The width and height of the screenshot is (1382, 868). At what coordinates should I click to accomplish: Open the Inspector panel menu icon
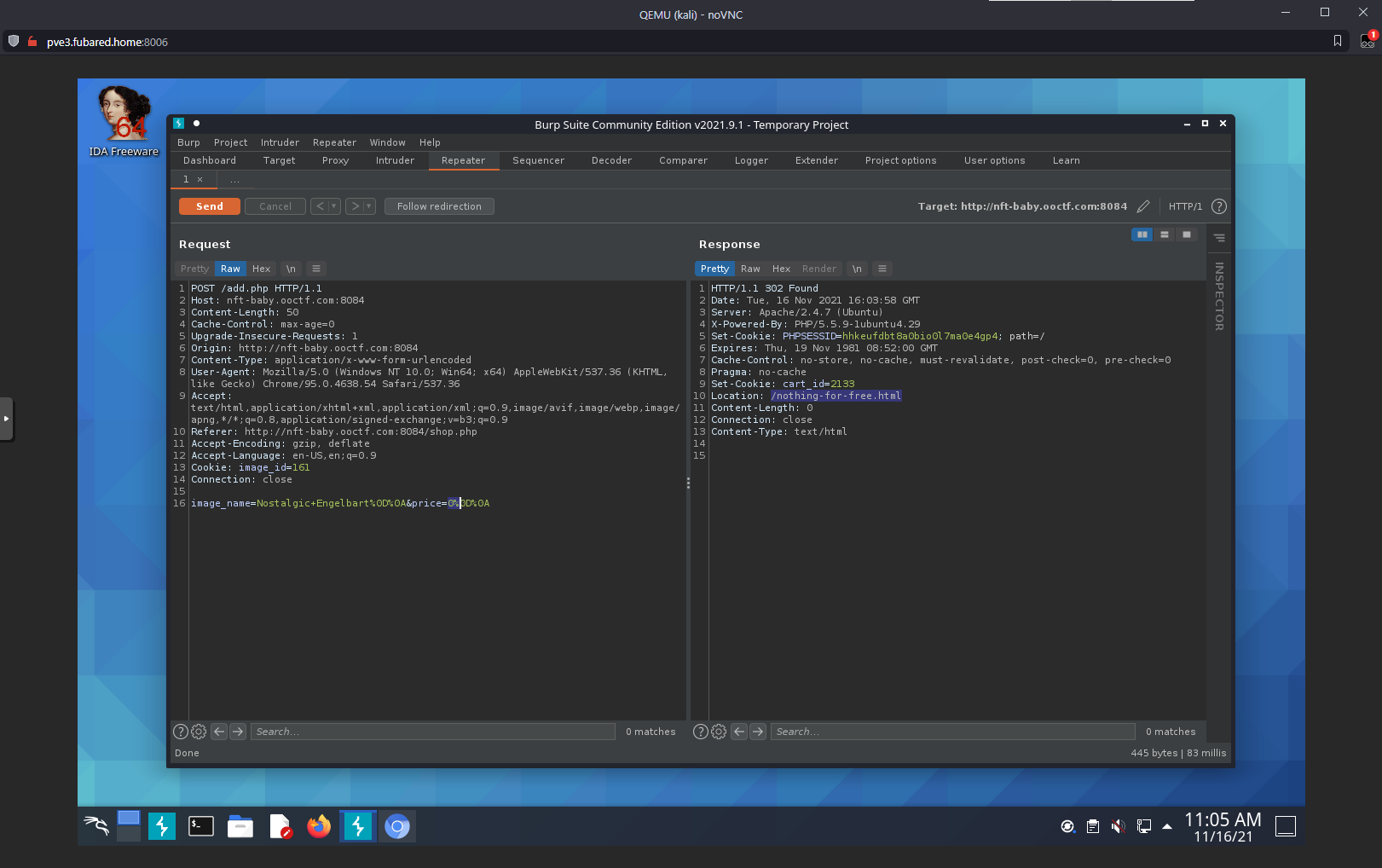pos(1219,238)
